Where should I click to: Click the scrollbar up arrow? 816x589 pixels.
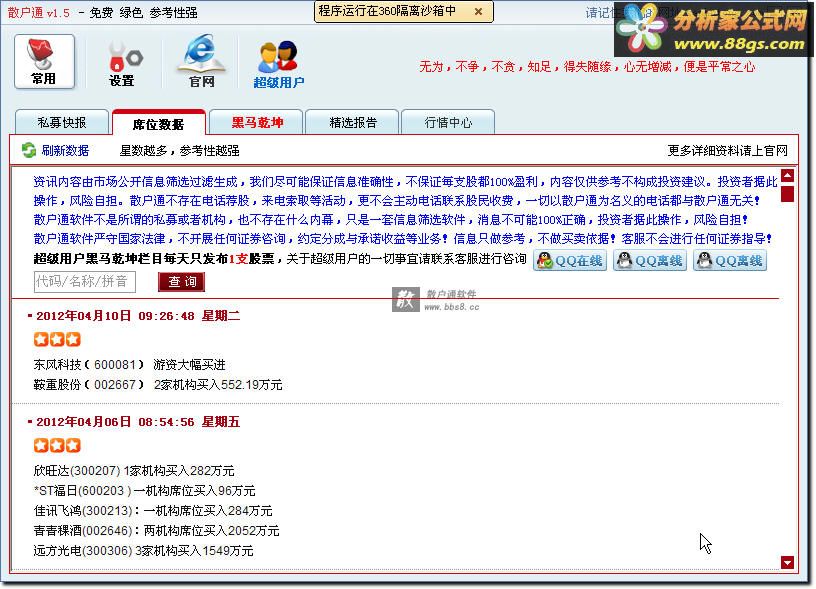click(x=787, y=176)
